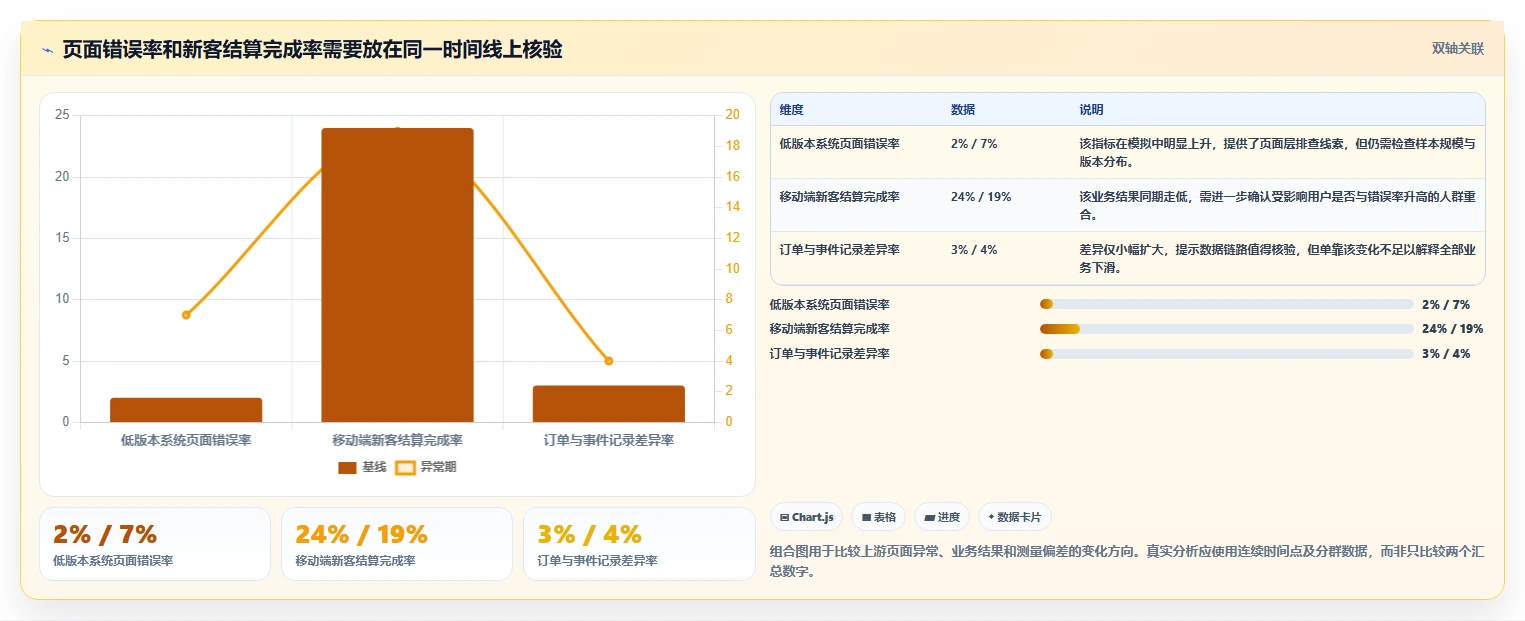
Task: Open the 3% / 4% stat card
Action: 639,544
